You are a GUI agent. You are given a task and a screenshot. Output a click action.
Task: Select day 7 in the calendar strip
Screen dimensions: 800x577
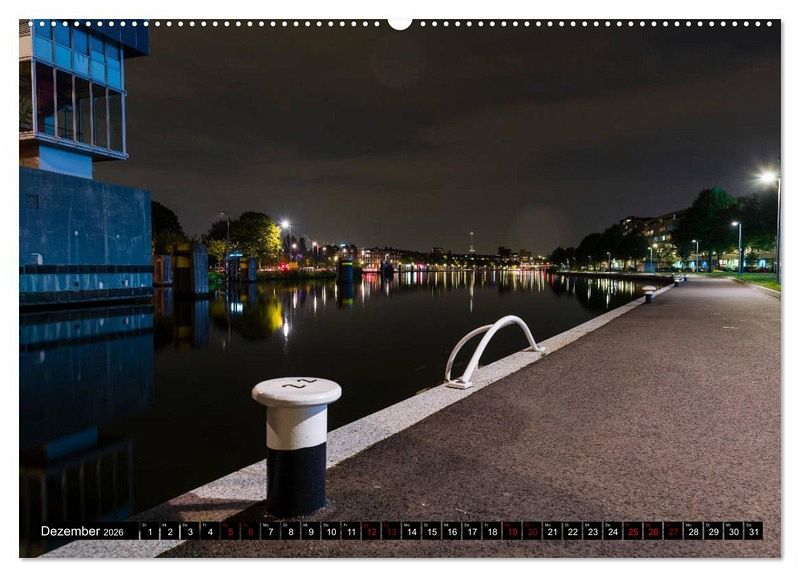(x=270, y=531)
